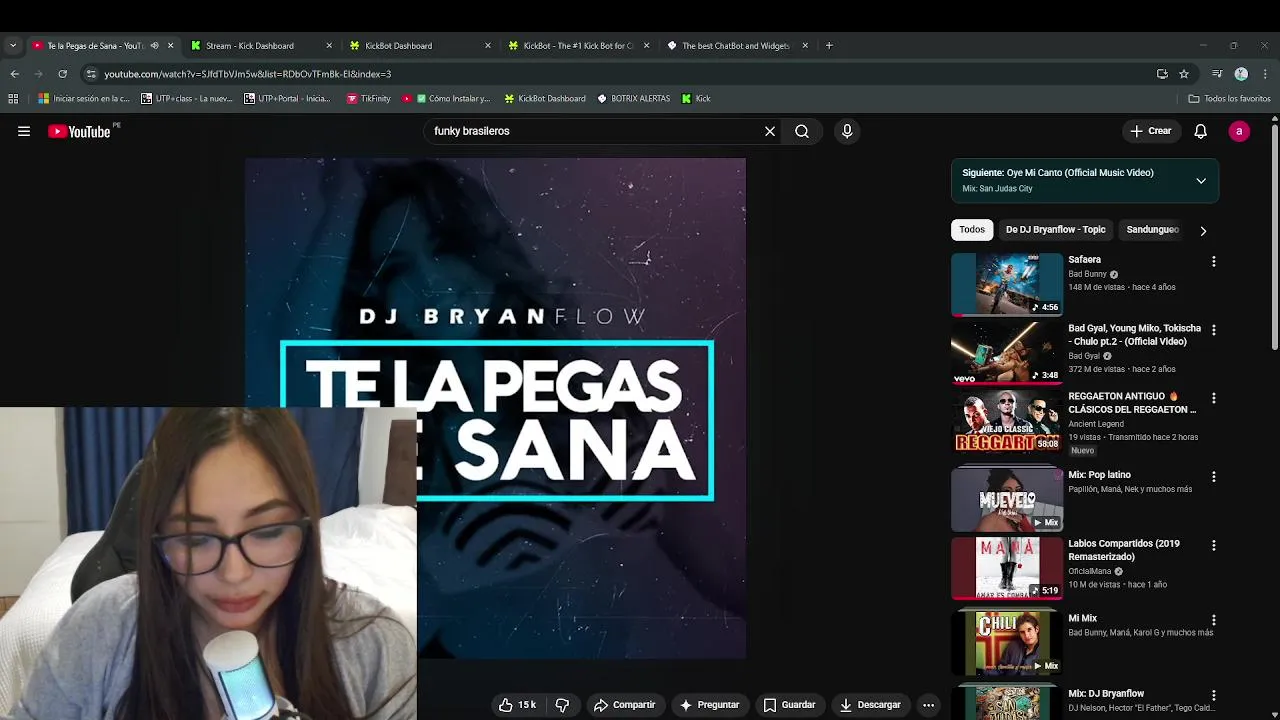Screen dimensions: 1280x720
Task: Share the video via Compartir
Action: click(624, 705)
